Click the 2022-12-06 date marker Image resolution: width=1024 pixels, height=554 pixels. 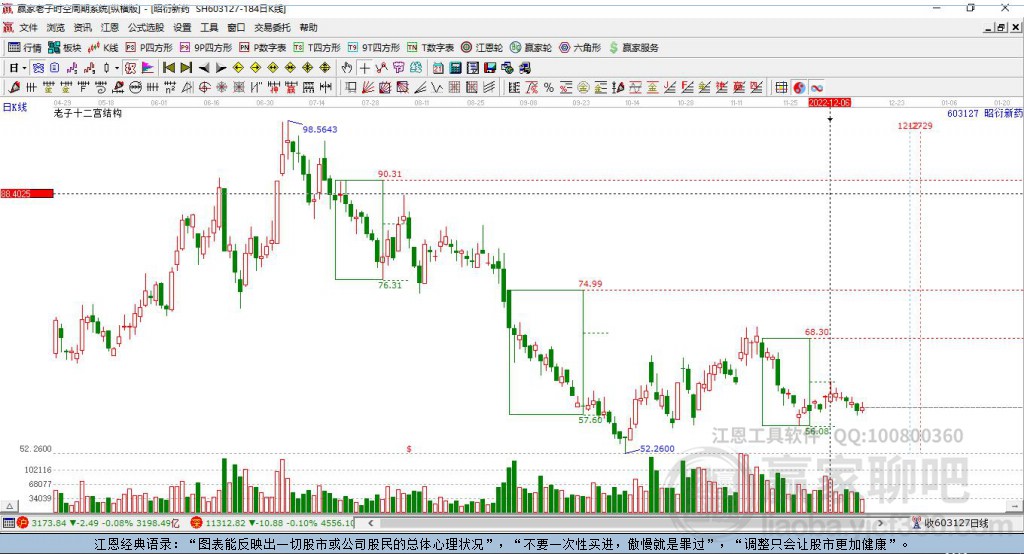[x=829, y=103]
